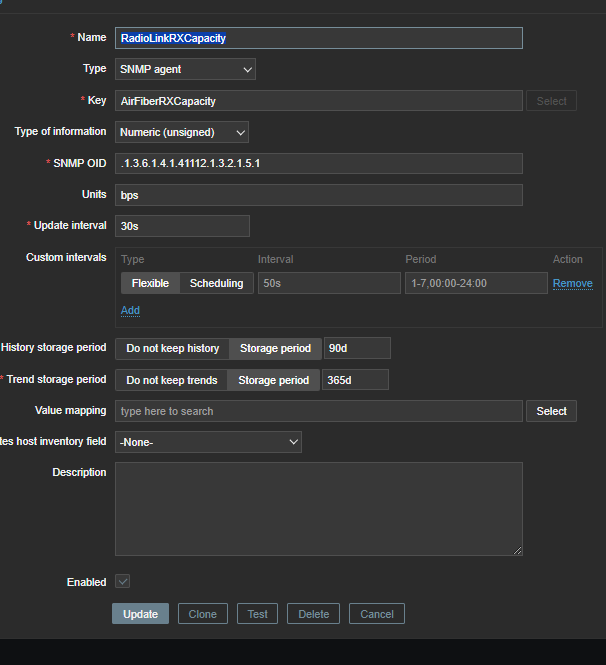This screenshot has width=606, height=665.
Task: Click the Clone button
Action: pyautogui.click(x=203, y=614)
